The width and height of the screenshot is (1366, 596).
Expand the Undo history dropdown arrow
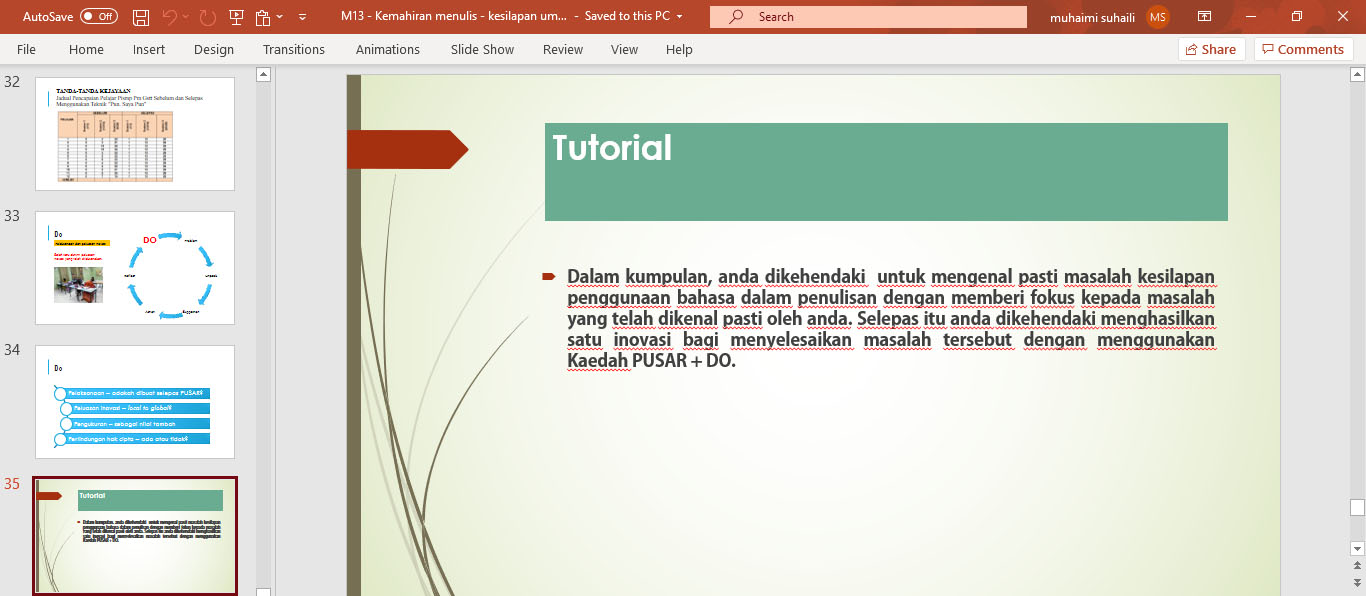coord(187,17)
